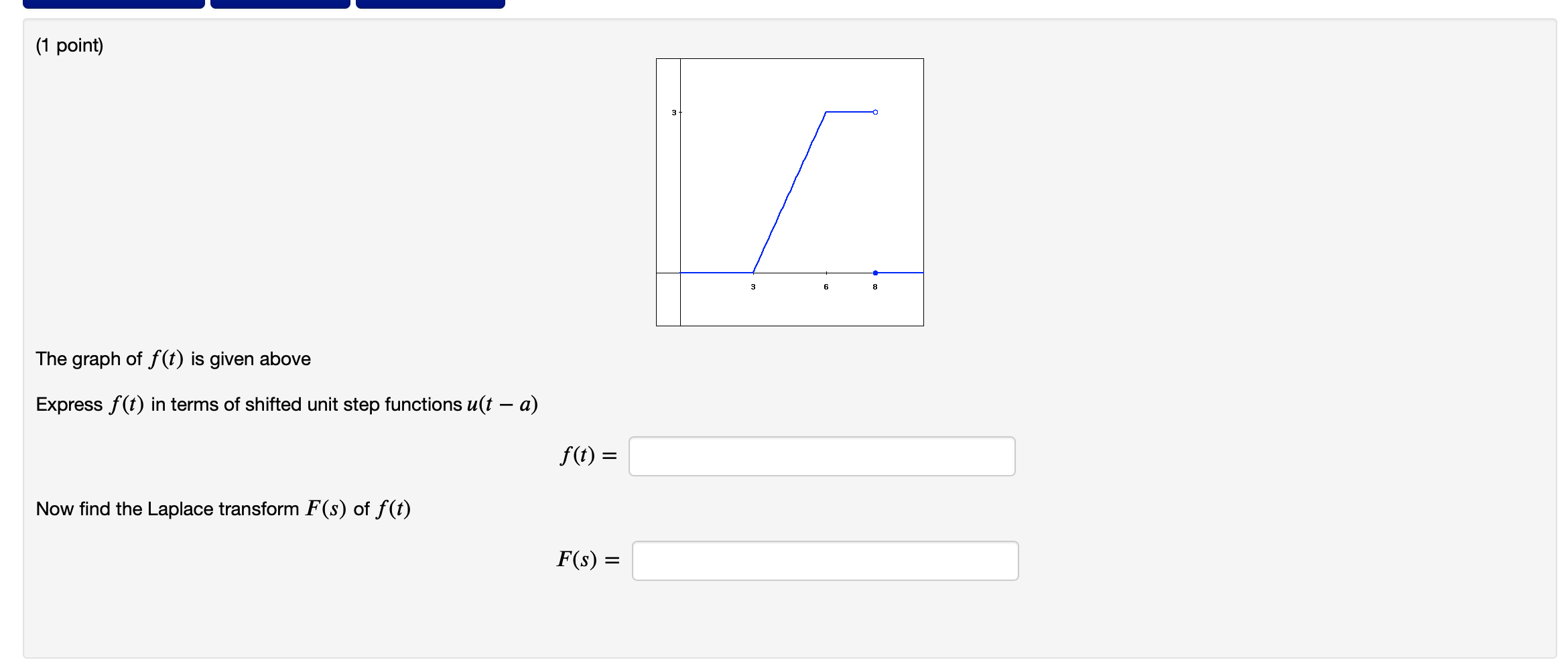
Task: Click the y-axis label 3
Action: tap(673, 113)
